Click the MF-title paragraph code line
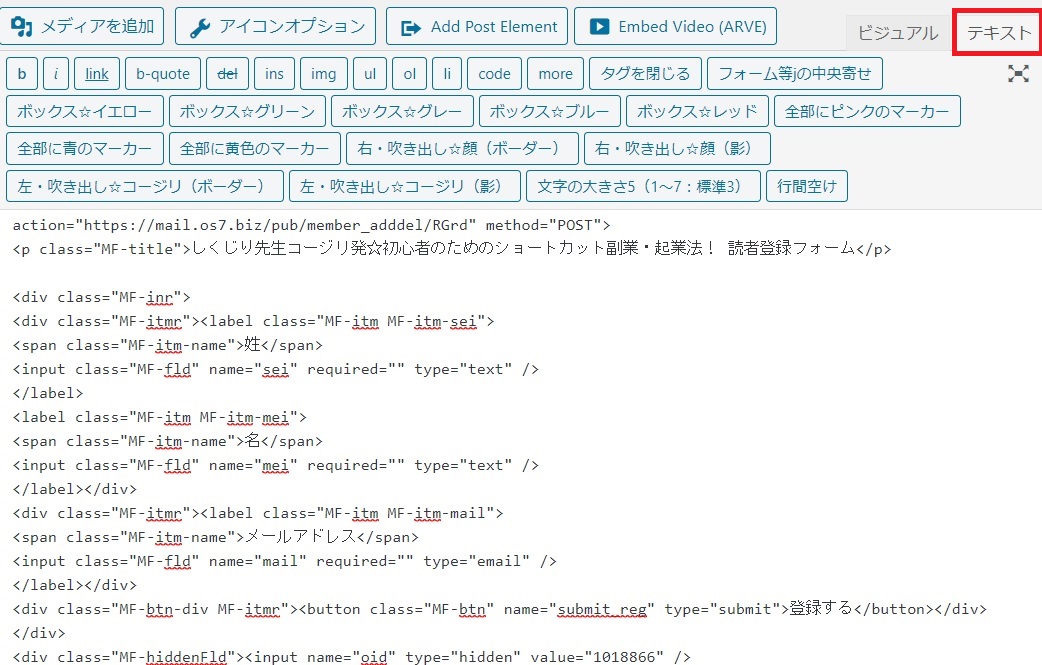Screen dimensions: 1042x665 [452, 249]
